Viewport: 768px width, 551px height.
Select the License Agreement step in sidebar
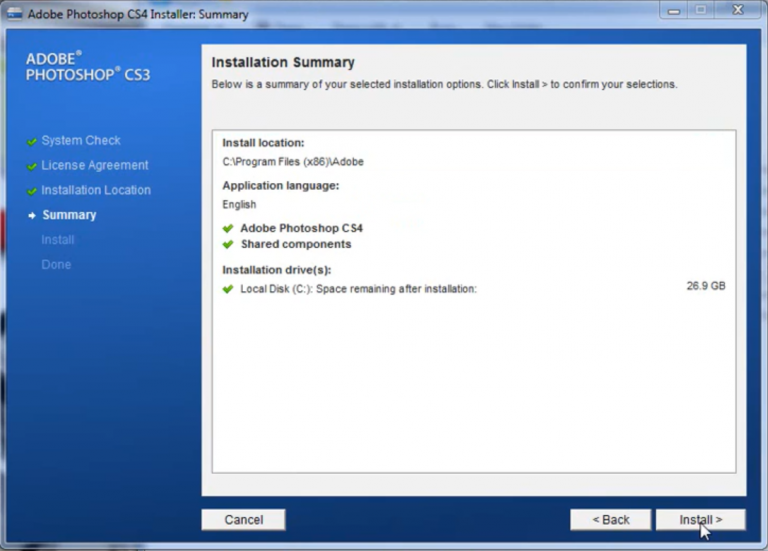pyautogui.click(x=95, y=165)
